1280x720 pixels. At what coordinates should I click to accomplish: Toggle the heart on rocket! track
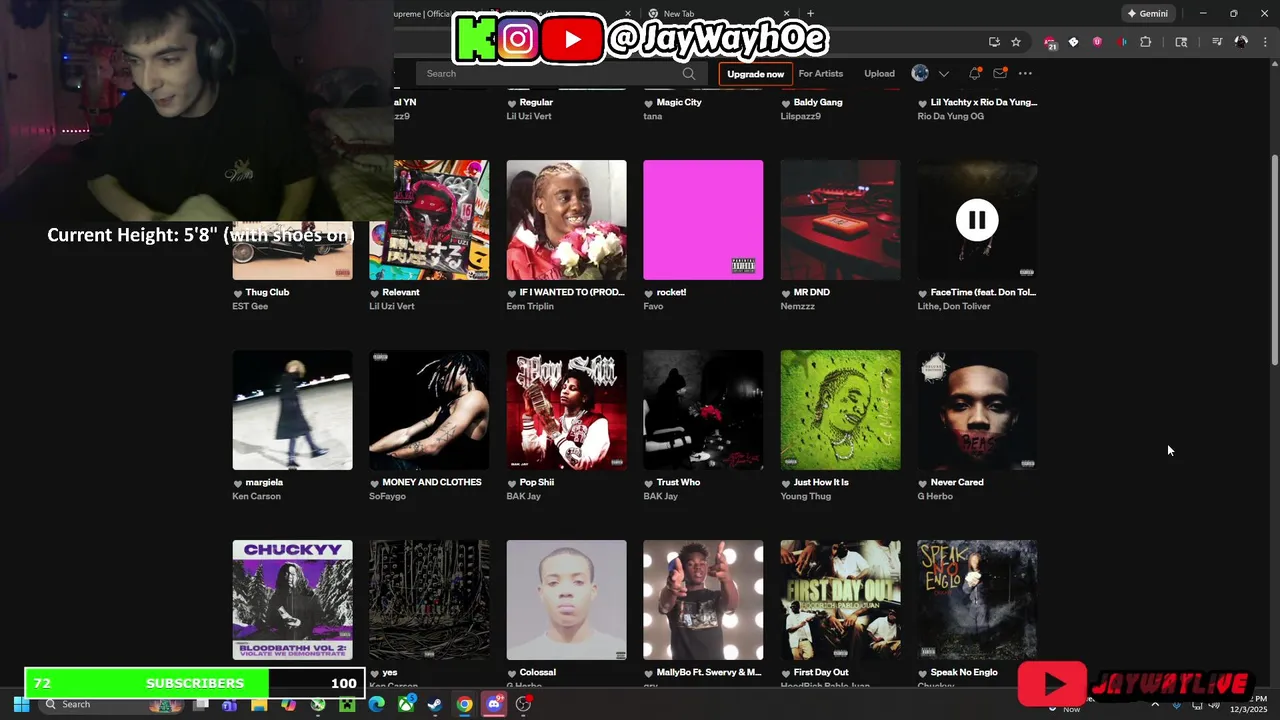click(649, 293)
